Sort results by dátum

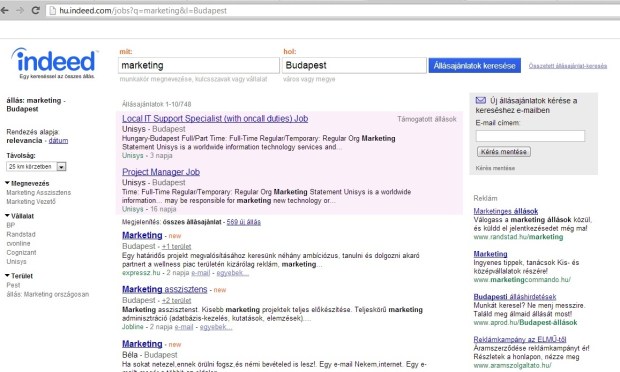tap(58, 141)
